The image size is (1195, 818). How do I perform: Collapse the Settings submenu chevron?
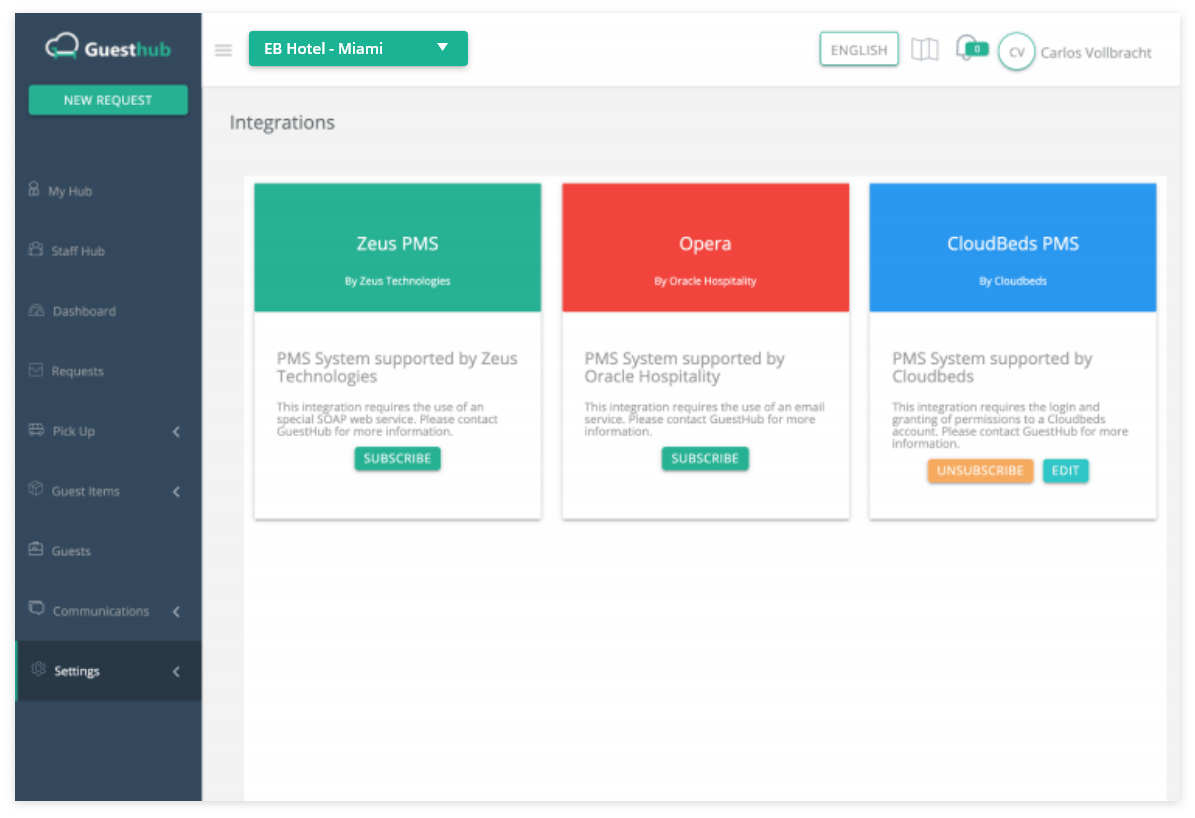point(176,672)
